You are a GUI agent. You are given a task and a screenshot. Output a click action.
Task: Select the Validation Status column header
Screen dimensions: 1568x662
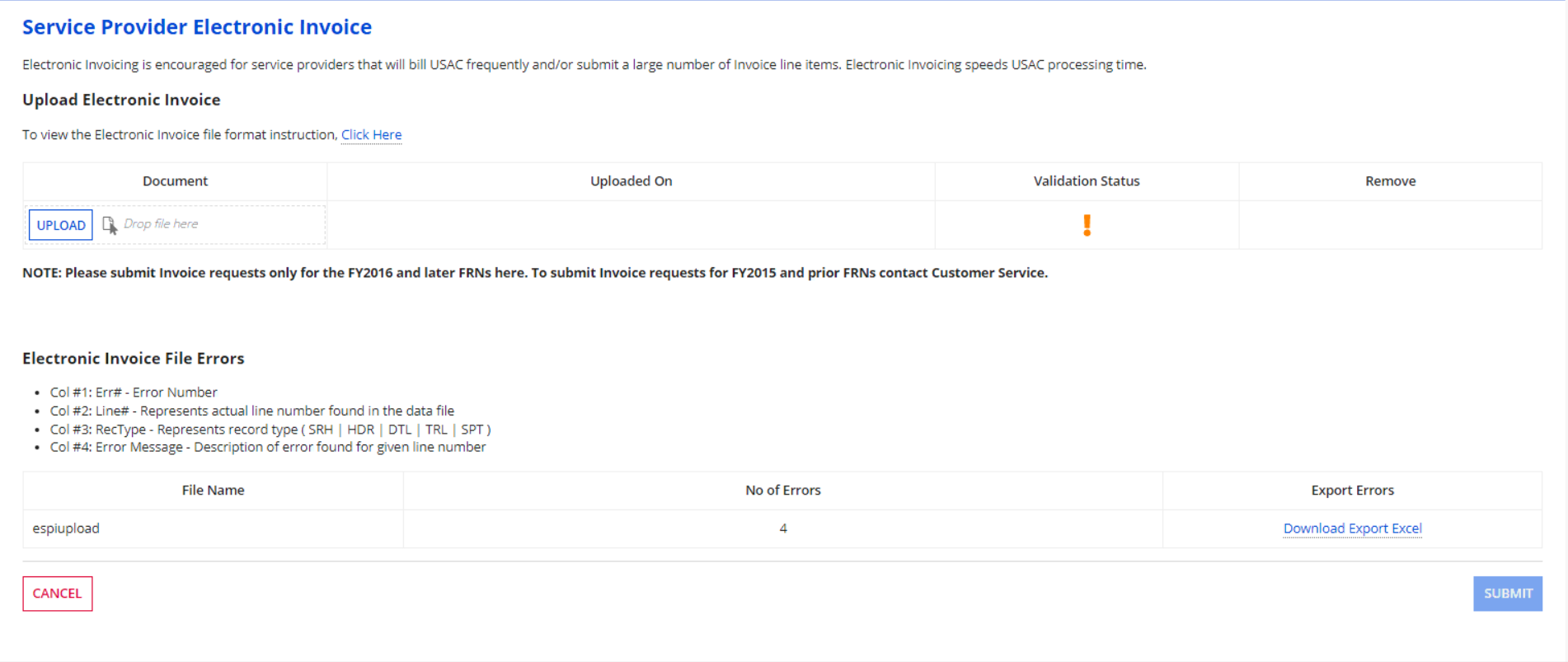(x=1087, y=181)
